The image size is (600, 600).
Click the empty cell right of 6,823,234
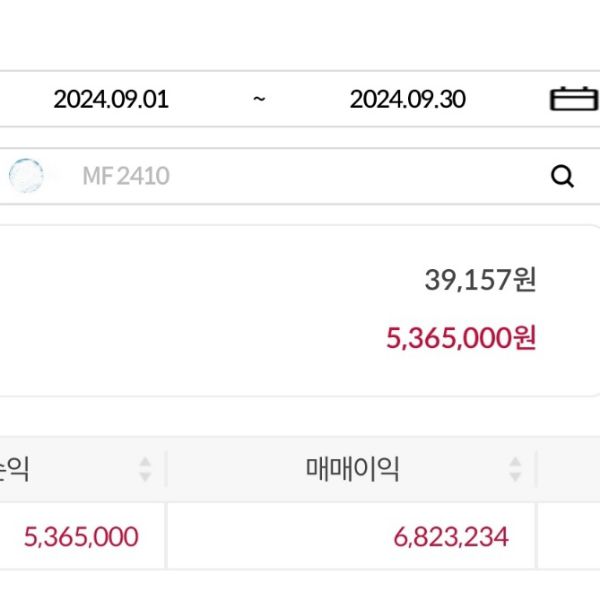click(x=569, y=537)
